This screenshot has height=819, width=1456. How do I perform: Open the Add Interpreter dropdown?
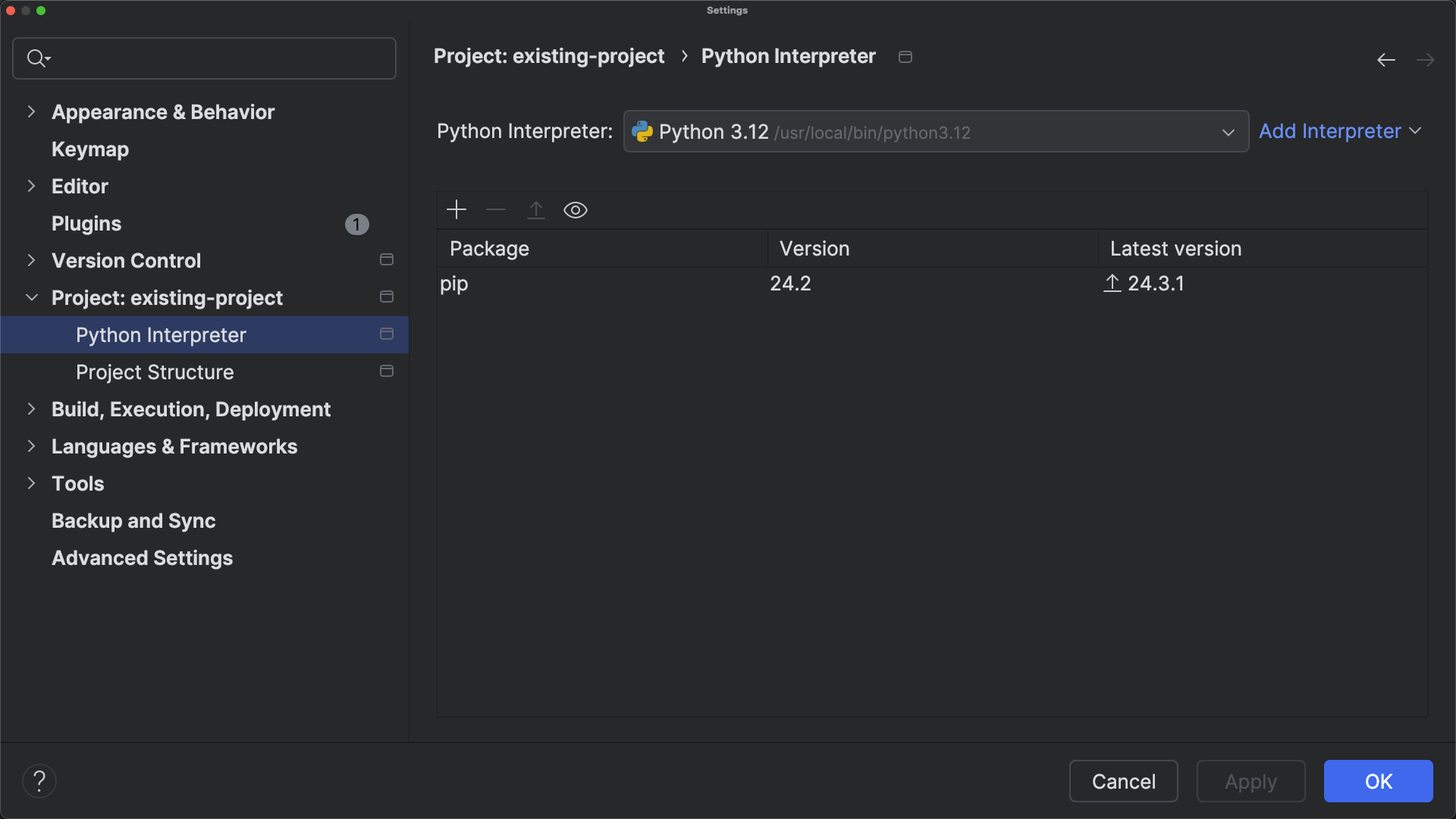pyautogui.click(x=1340, y=131)
